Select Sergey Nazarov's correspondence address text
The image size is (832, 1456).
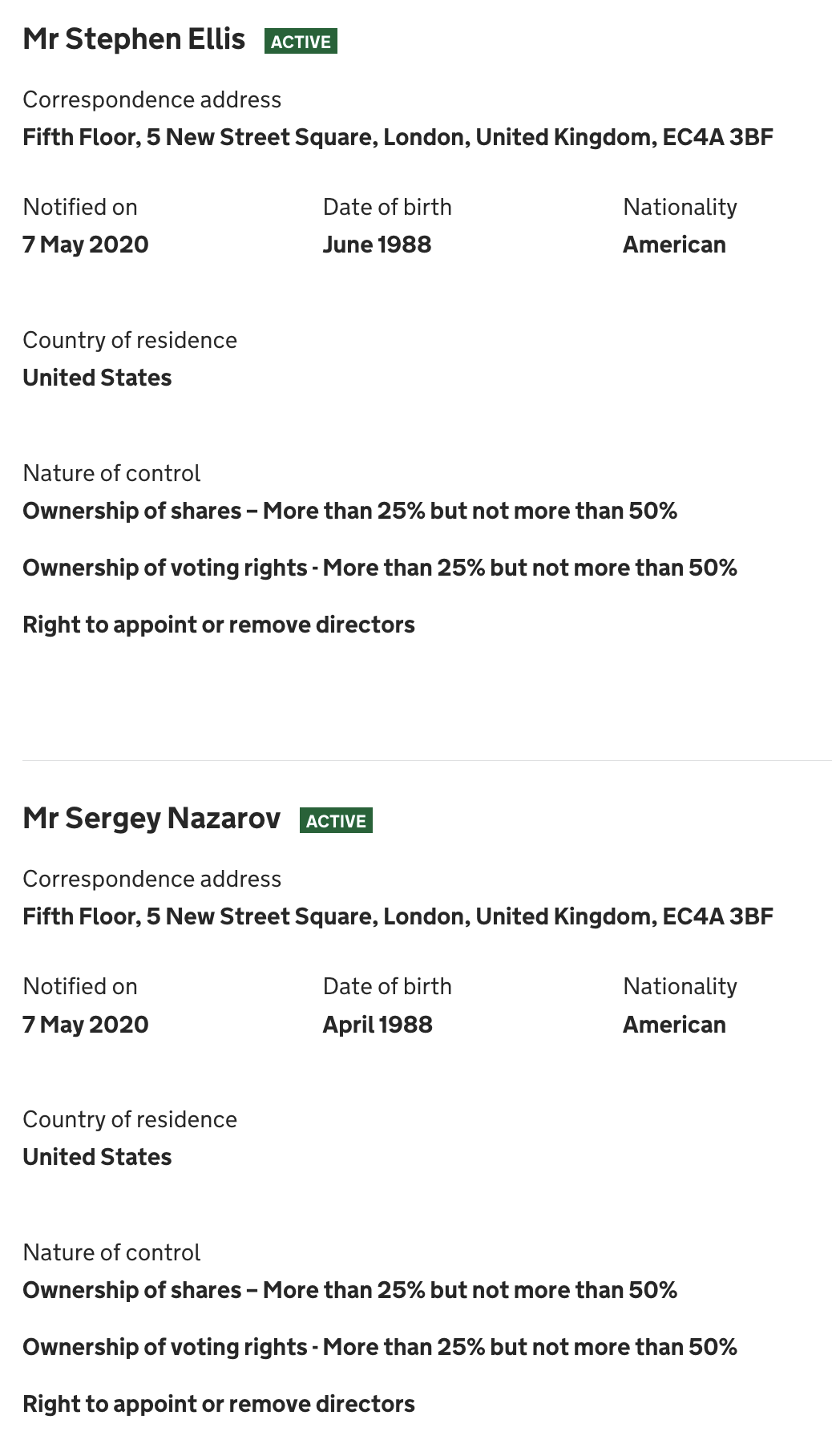[398, 916]
